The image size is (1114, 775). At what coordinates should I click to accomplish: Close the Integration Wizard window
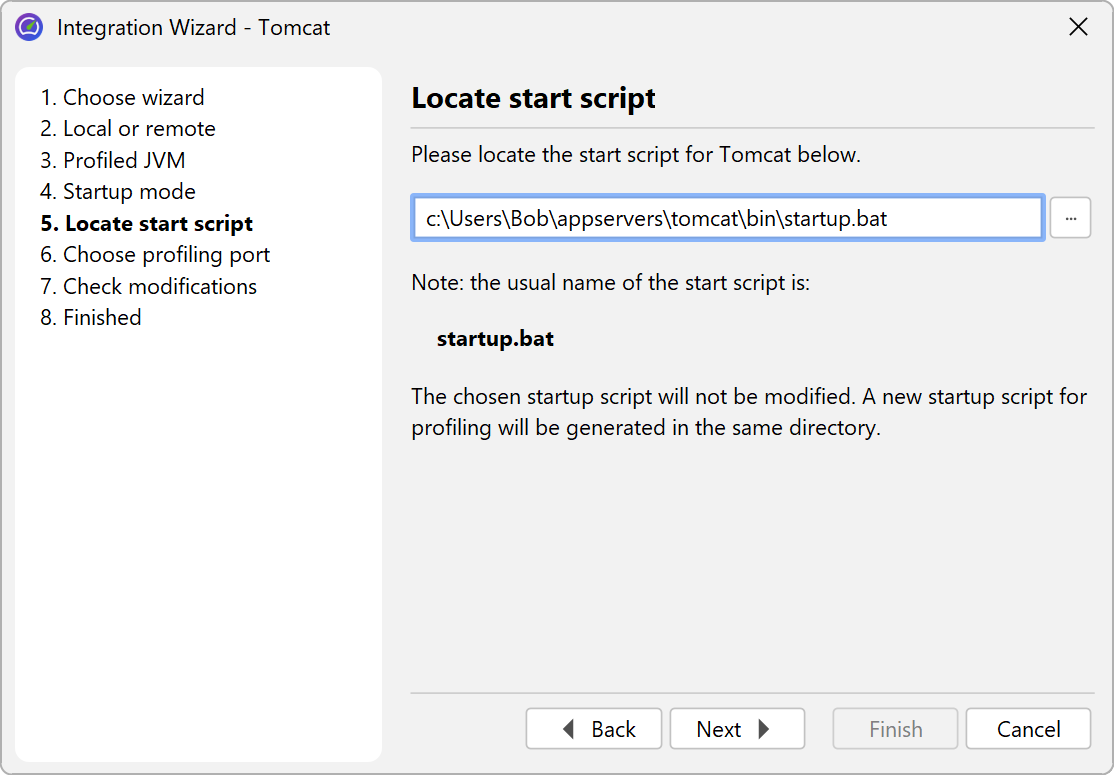(x=1078, y=27)
